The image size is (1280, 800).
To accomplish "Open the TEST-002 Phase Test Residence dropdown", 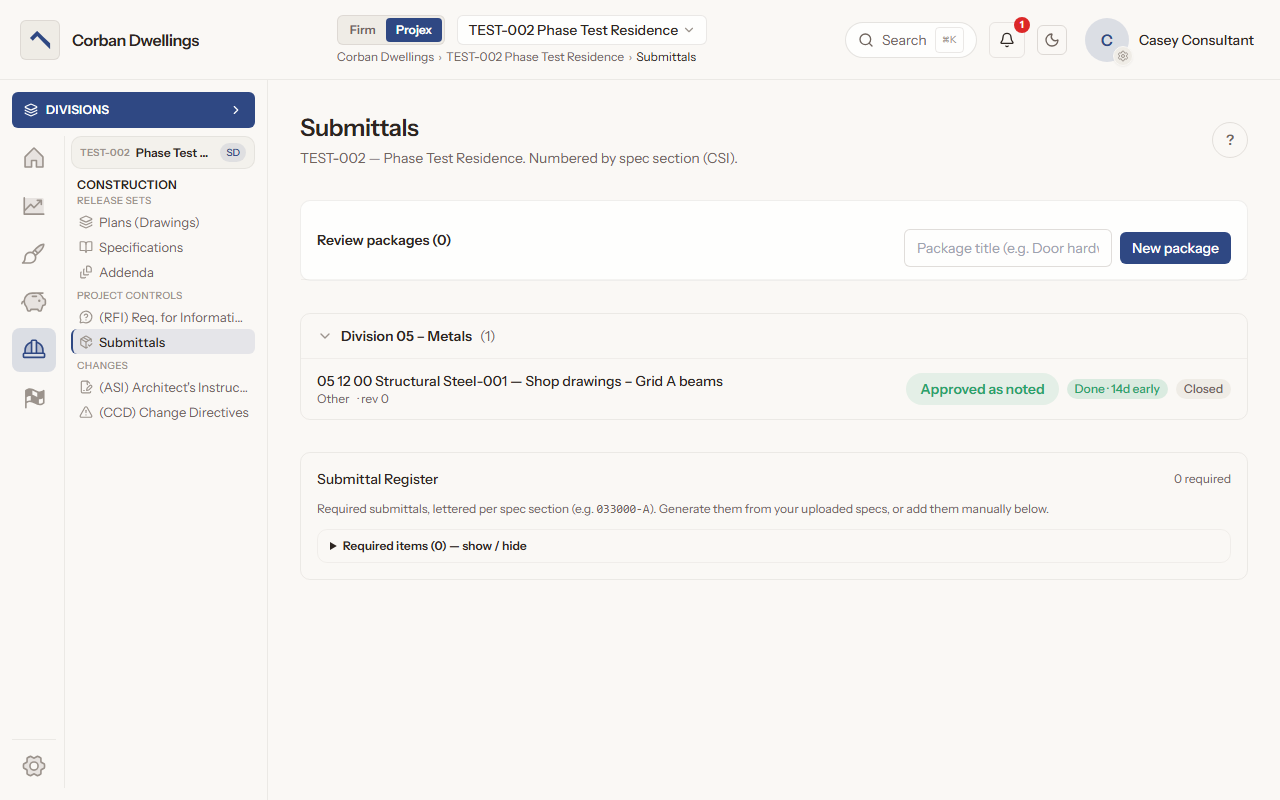I will click(582, 30).
